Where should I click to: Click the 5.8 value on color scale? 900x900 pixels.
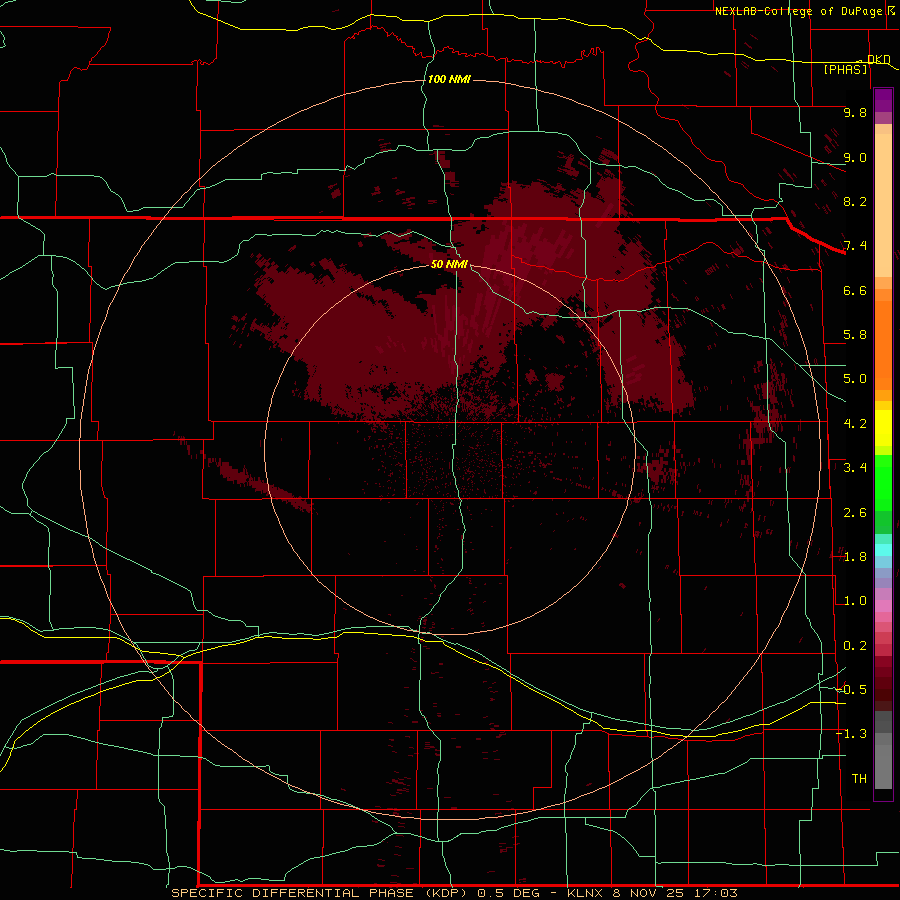[x=855, y=335]
